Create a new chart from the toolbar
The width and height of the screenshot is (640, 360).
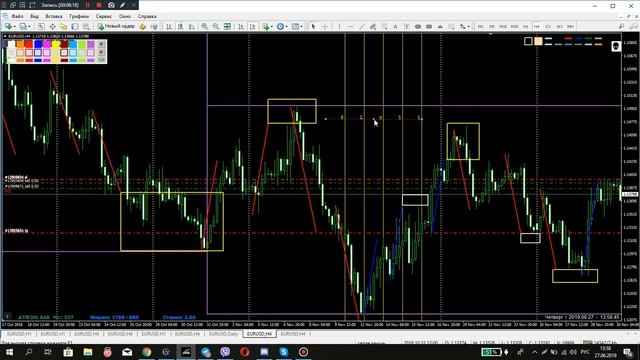pyautogui.click(x=8, y=26)
